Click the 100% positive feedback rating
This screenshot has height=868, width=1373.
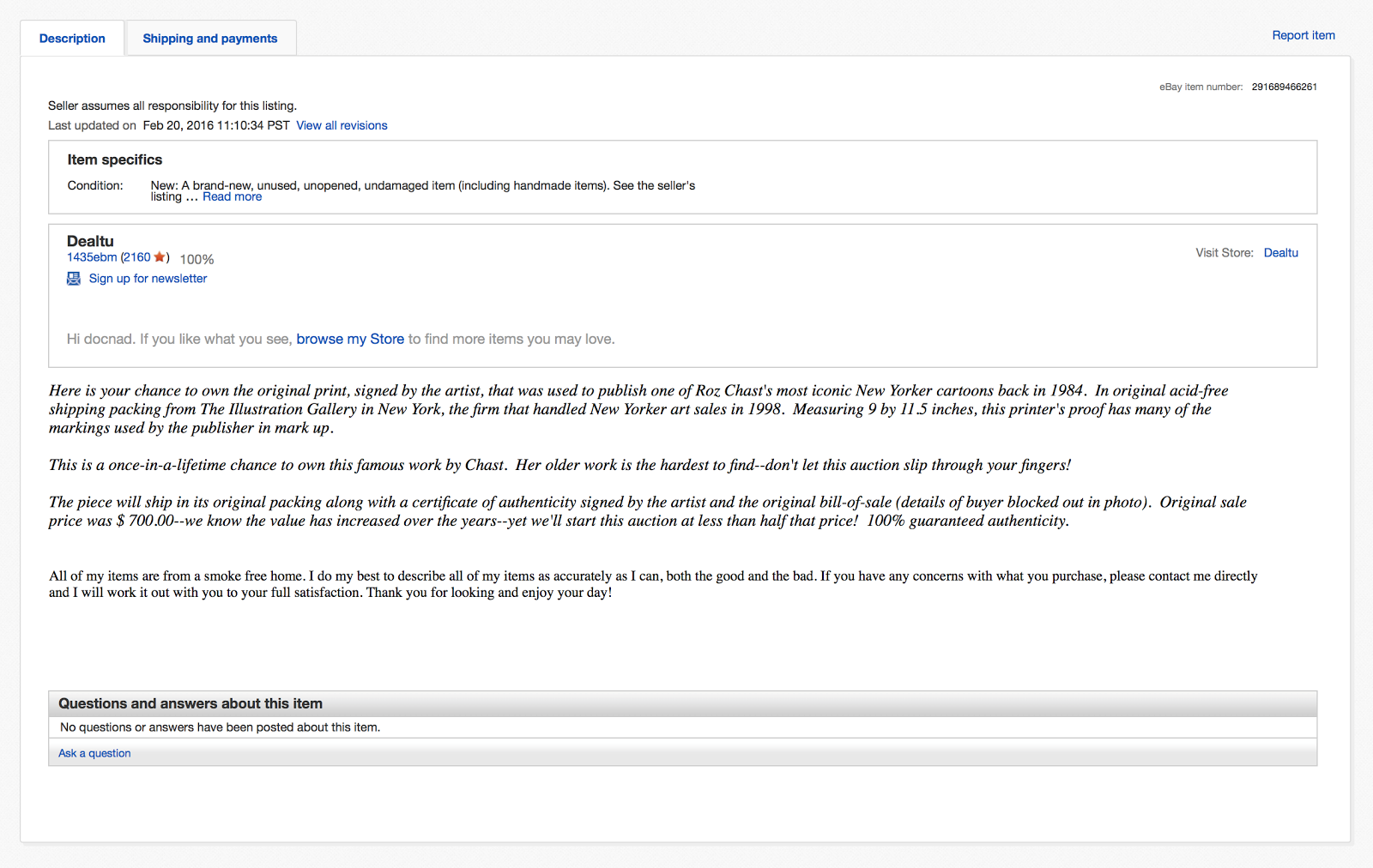point(197,259)
